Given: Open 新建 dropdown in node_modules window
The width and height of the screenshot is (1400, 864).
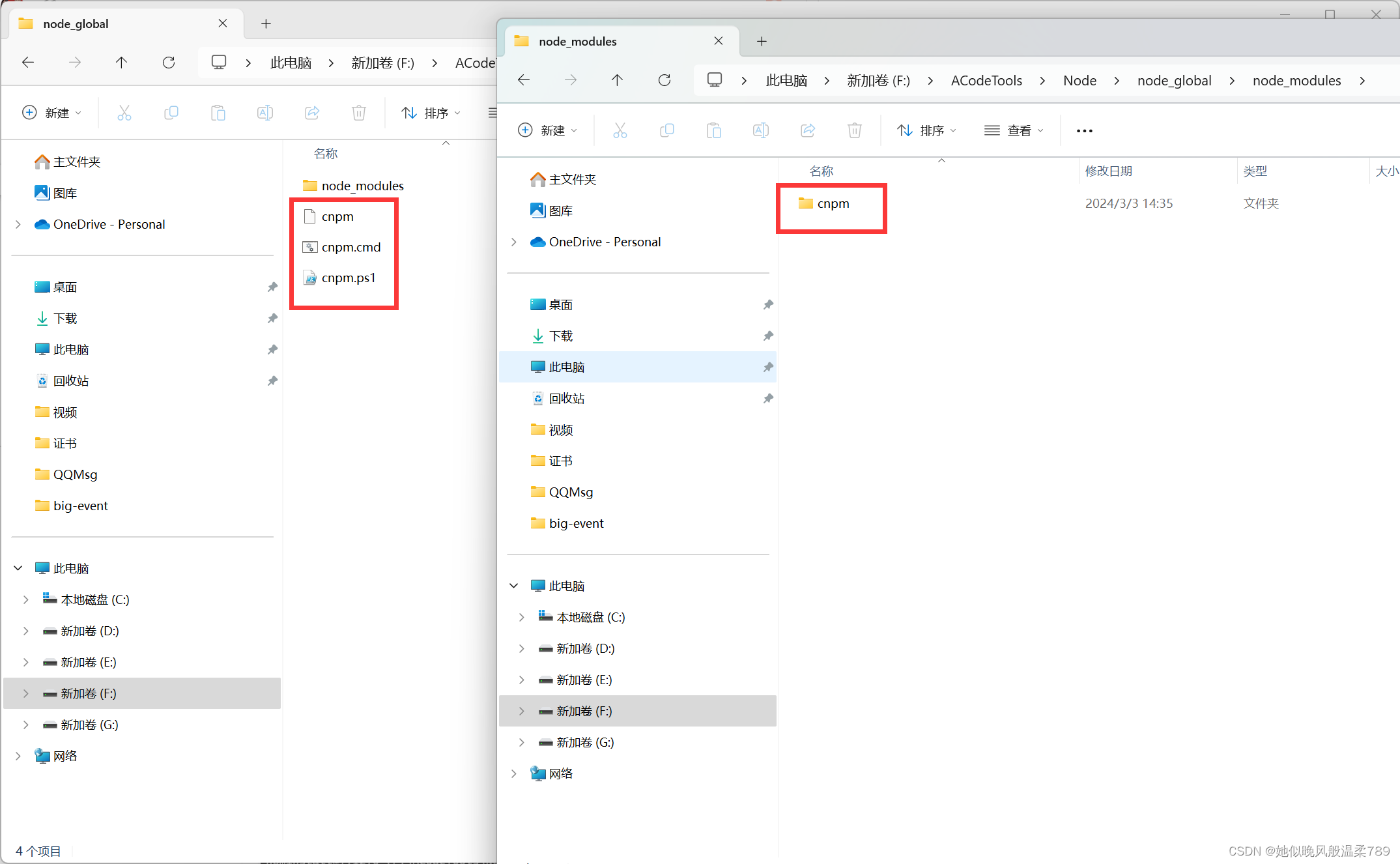Looking at the screenshot, I should (x=547, y=130).
